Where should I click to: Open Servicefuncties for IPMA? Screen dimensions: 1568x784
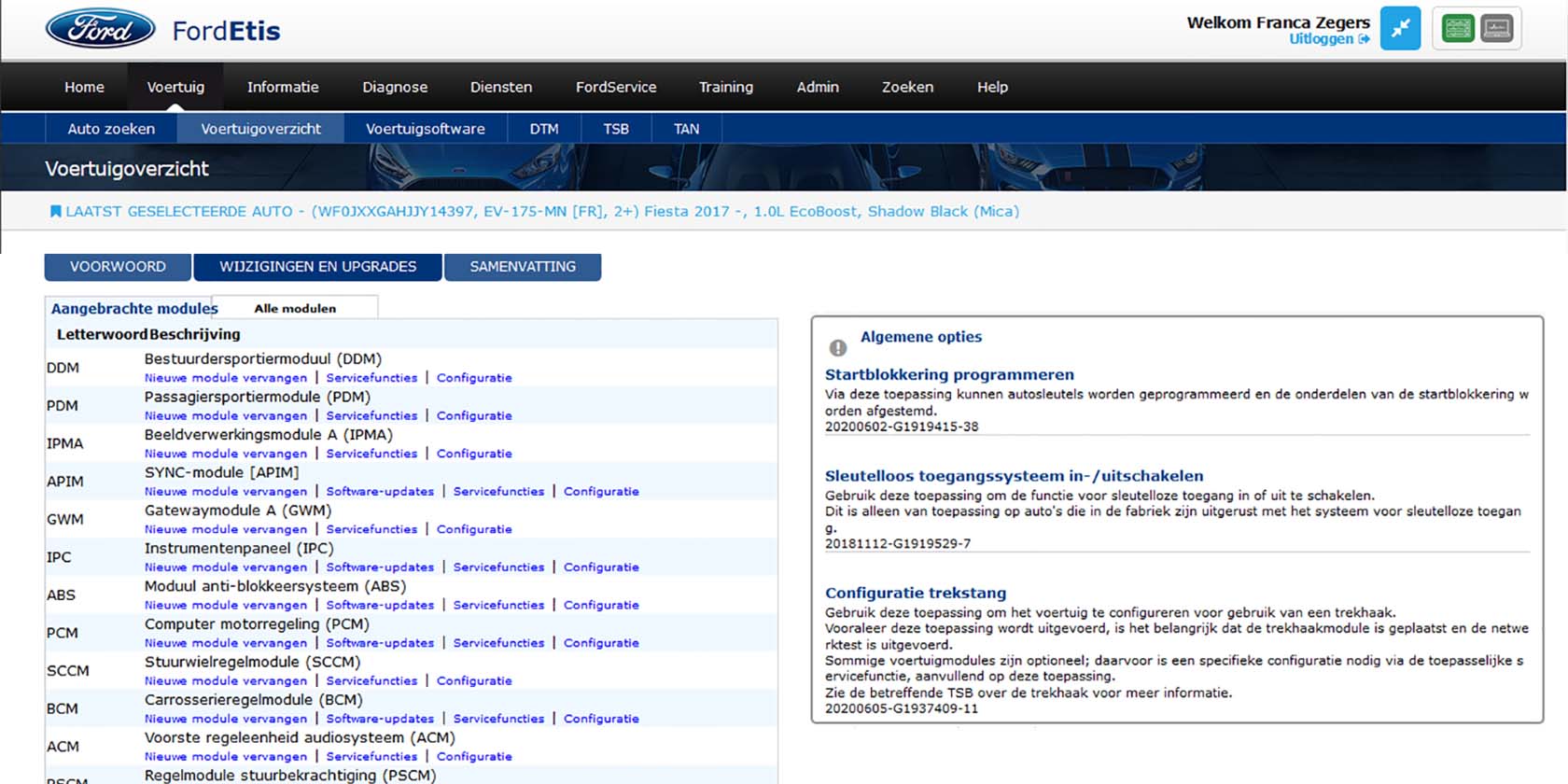click(x=371, y=454)
